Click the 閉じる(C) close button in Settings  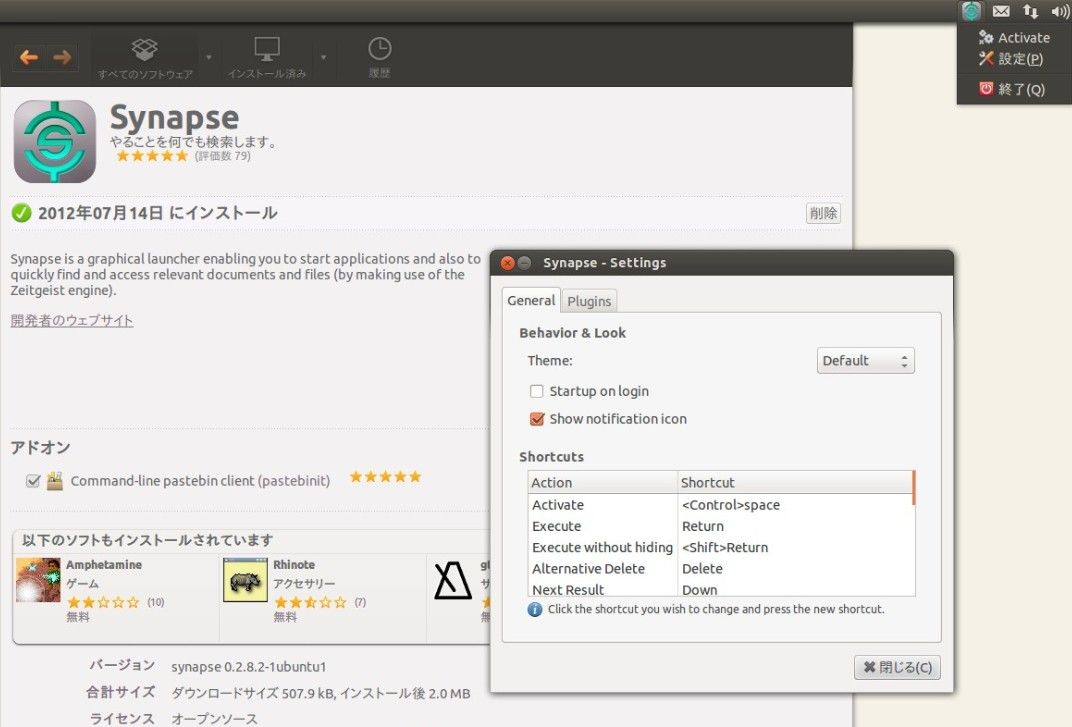tap(897, 667)
